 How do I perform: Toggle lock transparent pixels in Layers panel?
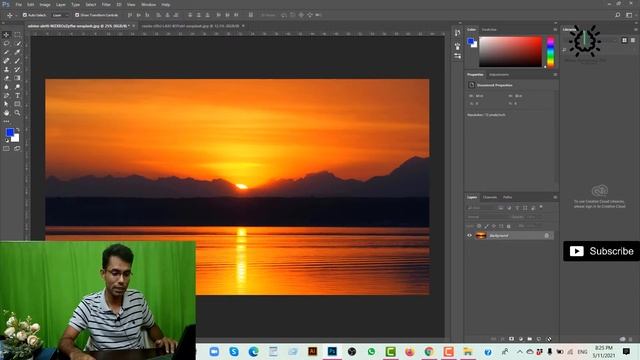[x=479, y=226]
